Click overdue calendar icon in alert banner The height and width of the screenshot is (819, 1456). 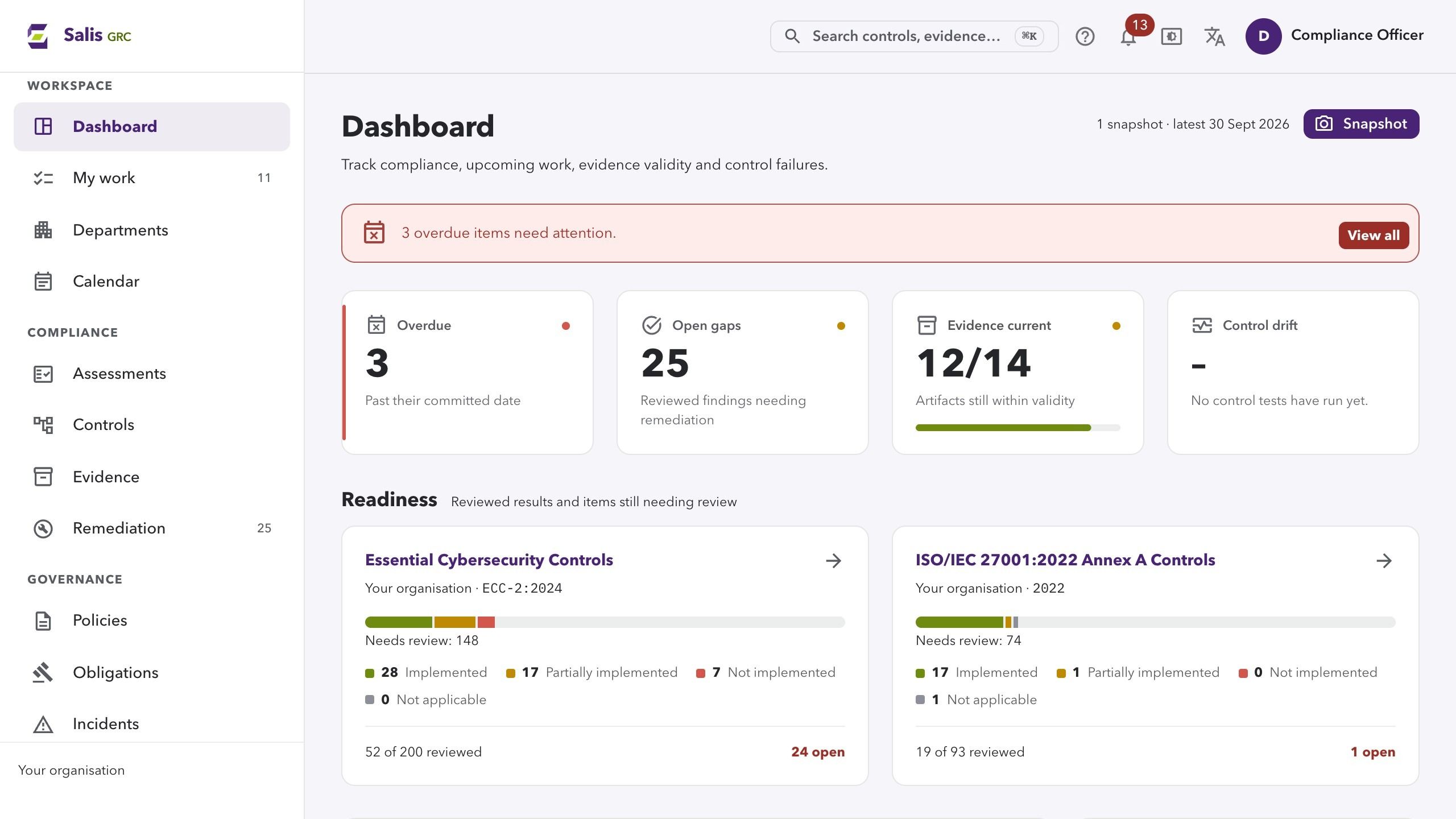(374, 232)
